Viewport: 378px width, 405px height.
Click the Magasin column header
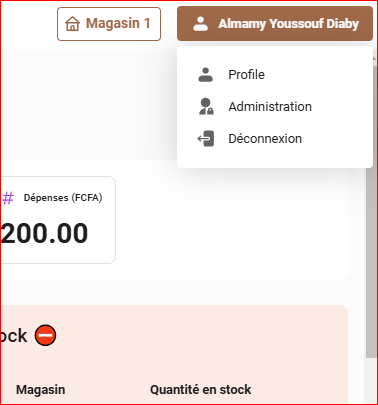41,390
